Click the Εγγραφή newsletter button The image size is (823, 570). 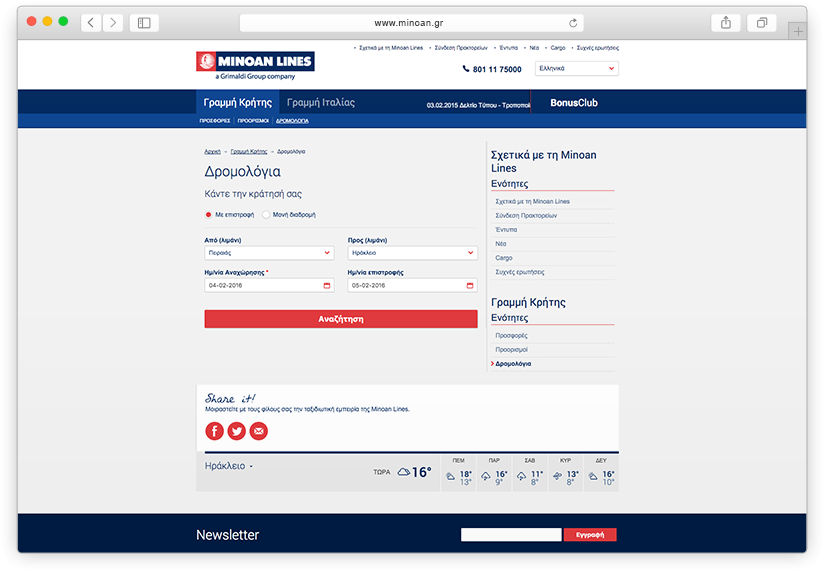coord(590,535)
